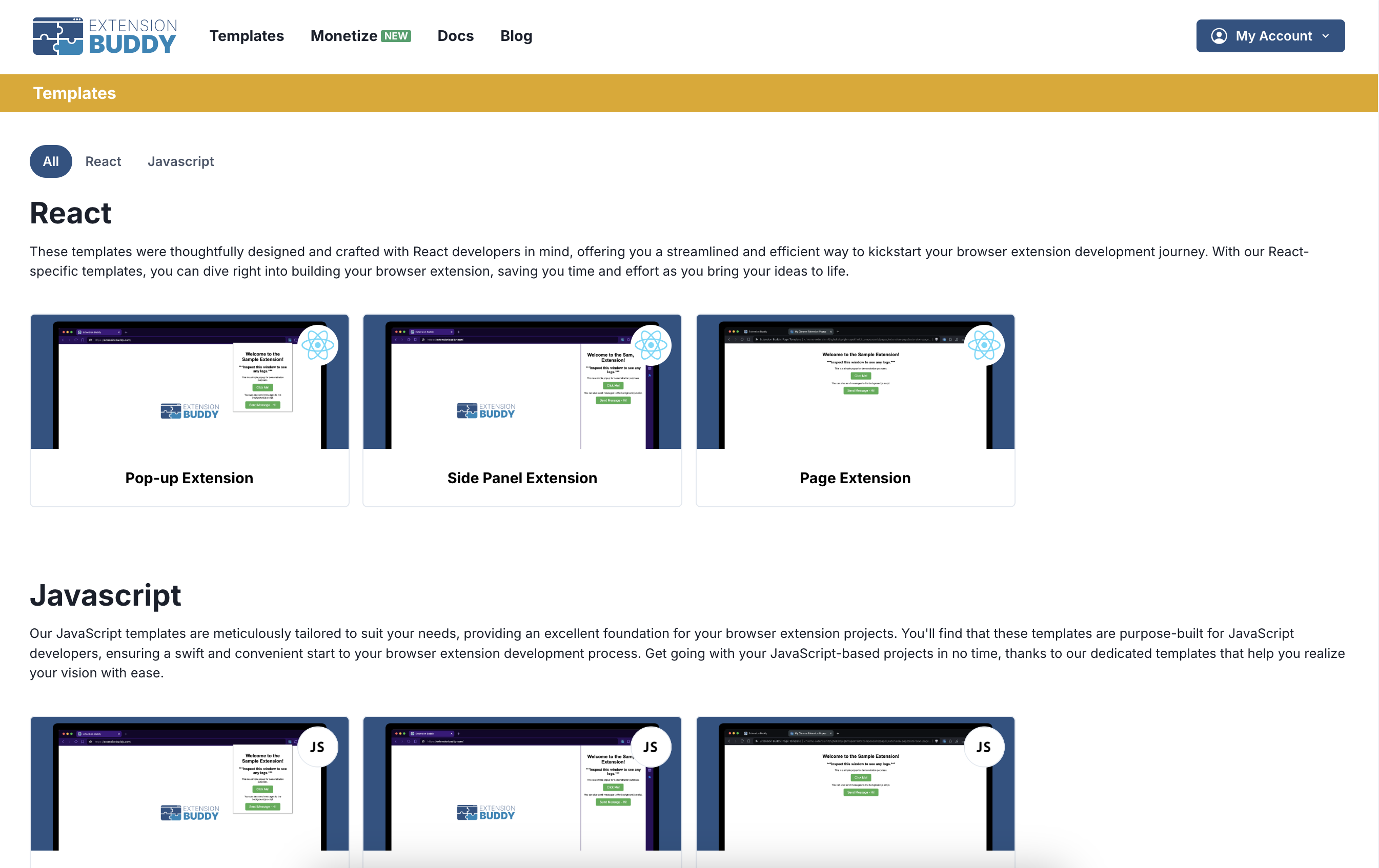Click JS badge on third Javascript card

(984, 747)
